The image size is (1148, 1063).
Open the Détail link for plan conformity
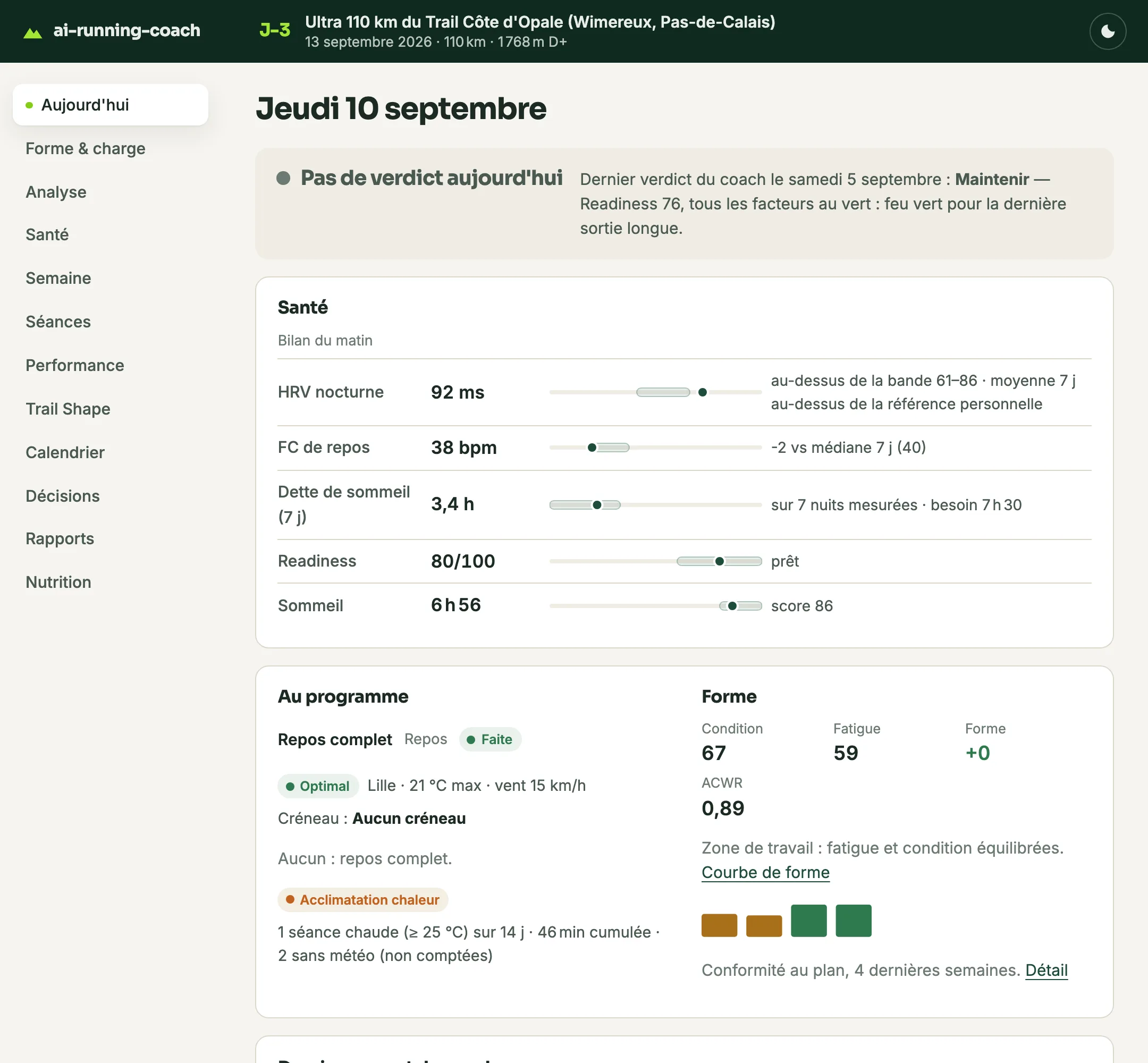tap(1046, 970)
